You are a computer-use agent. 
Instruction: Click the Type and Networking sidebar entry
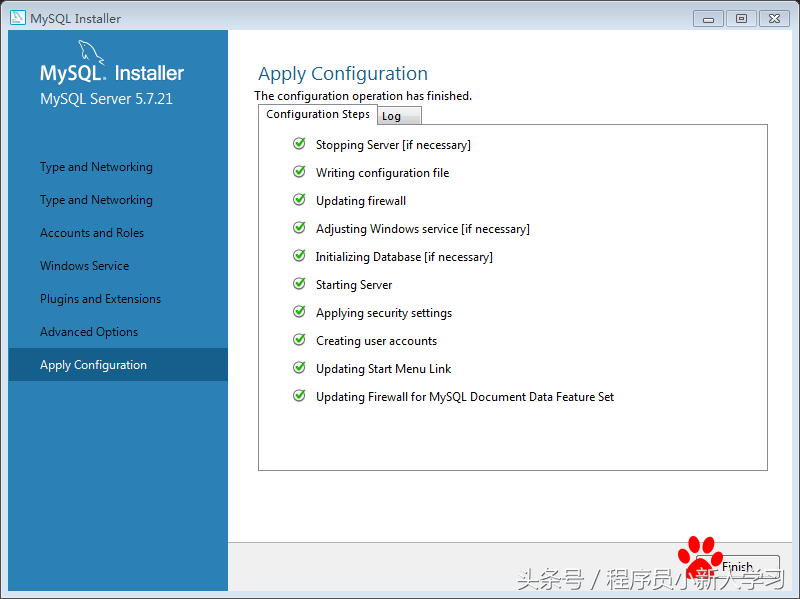95,166
